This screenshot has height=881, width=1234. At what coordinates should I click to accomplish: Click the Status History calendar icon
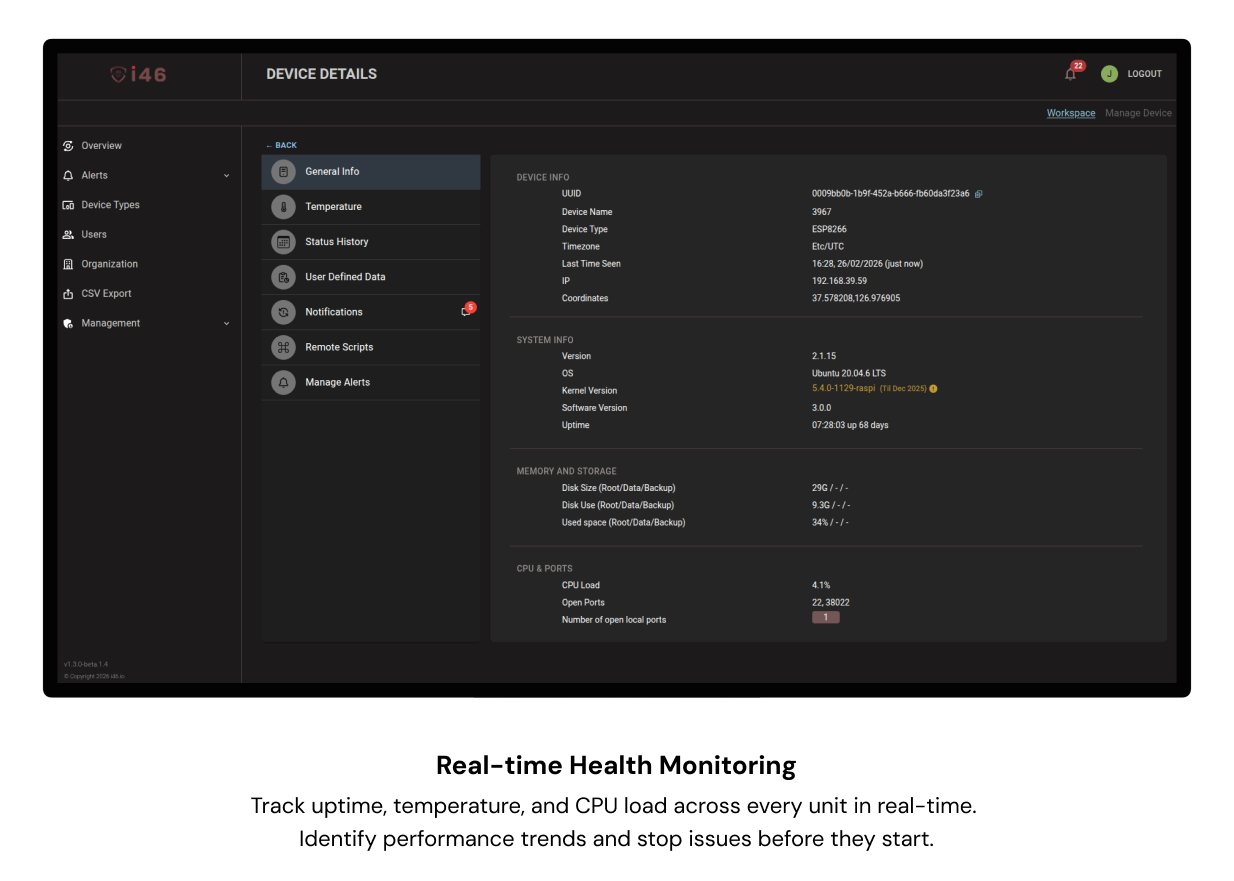tap(283, 242)
